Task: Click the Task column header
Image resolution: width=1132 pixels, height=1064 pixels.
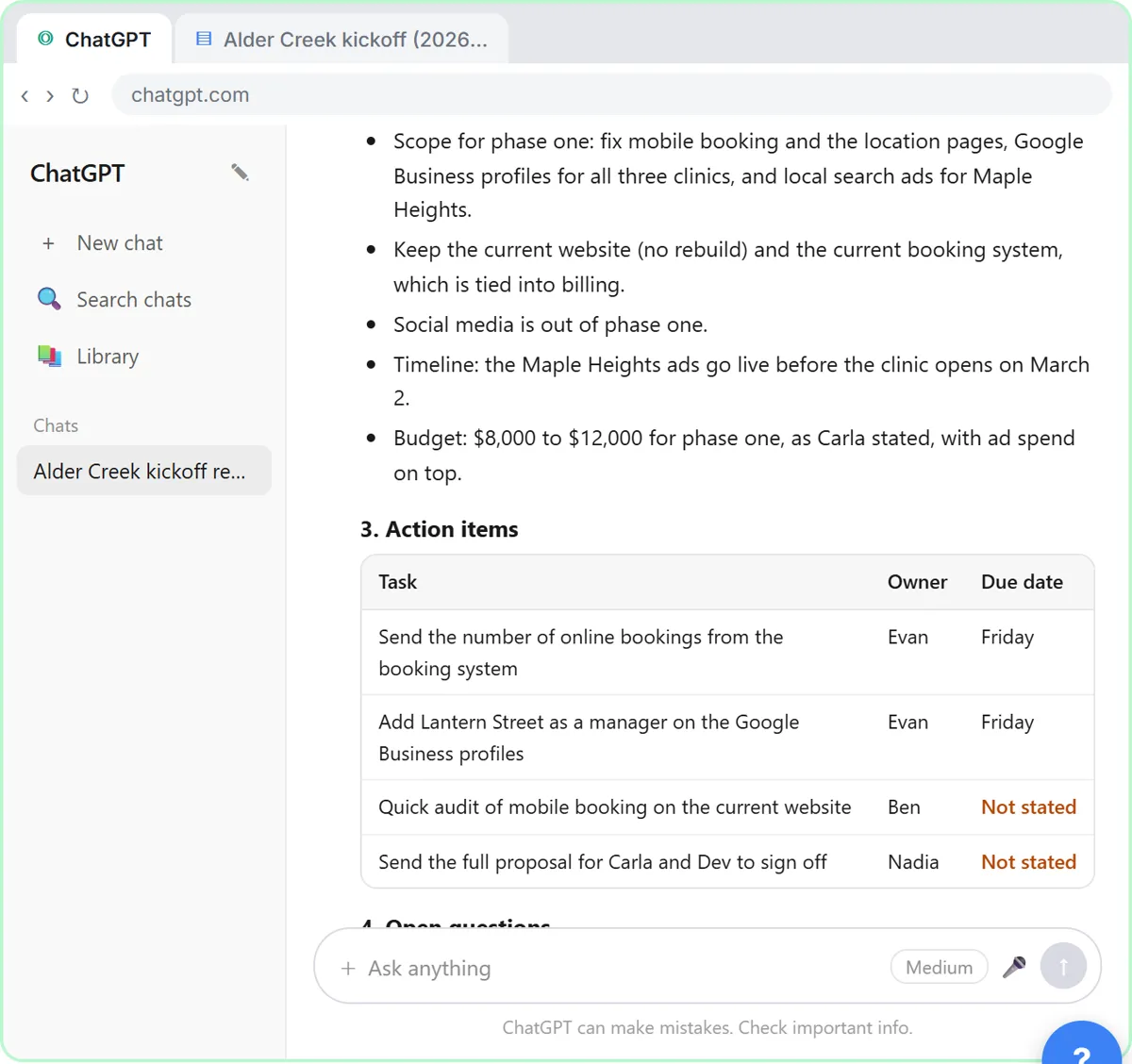Action: (x=398, y=582)
